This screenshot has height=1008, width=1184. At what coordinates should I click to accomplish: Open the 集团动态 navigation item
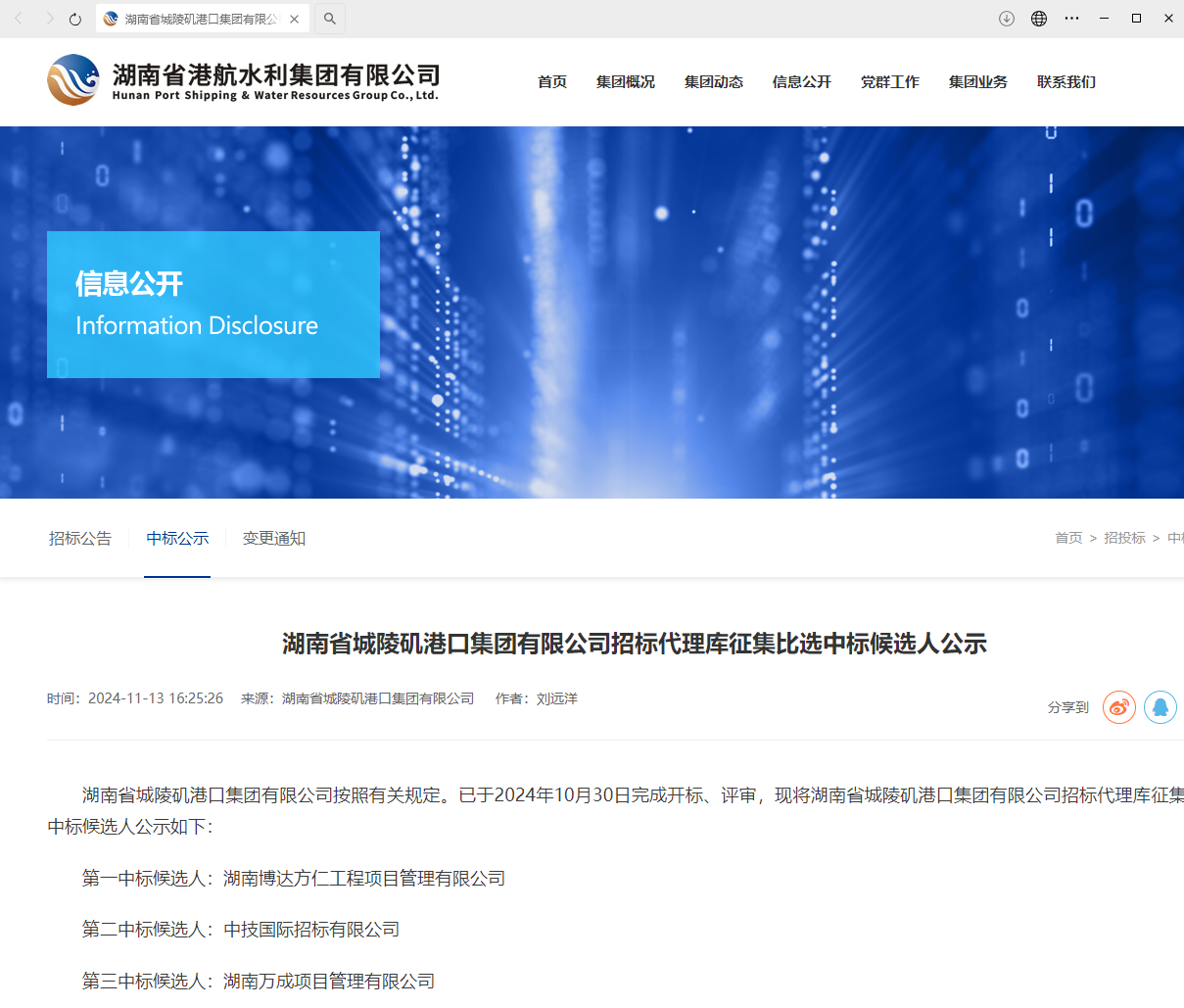tap(714, 82)
